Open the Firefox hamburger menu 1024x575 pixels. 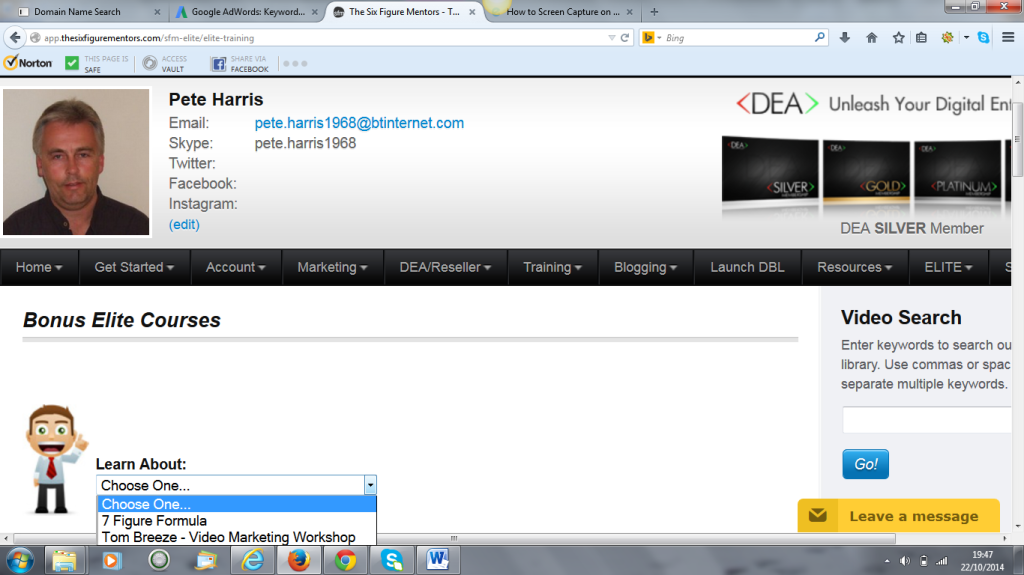coord(1008,38)
